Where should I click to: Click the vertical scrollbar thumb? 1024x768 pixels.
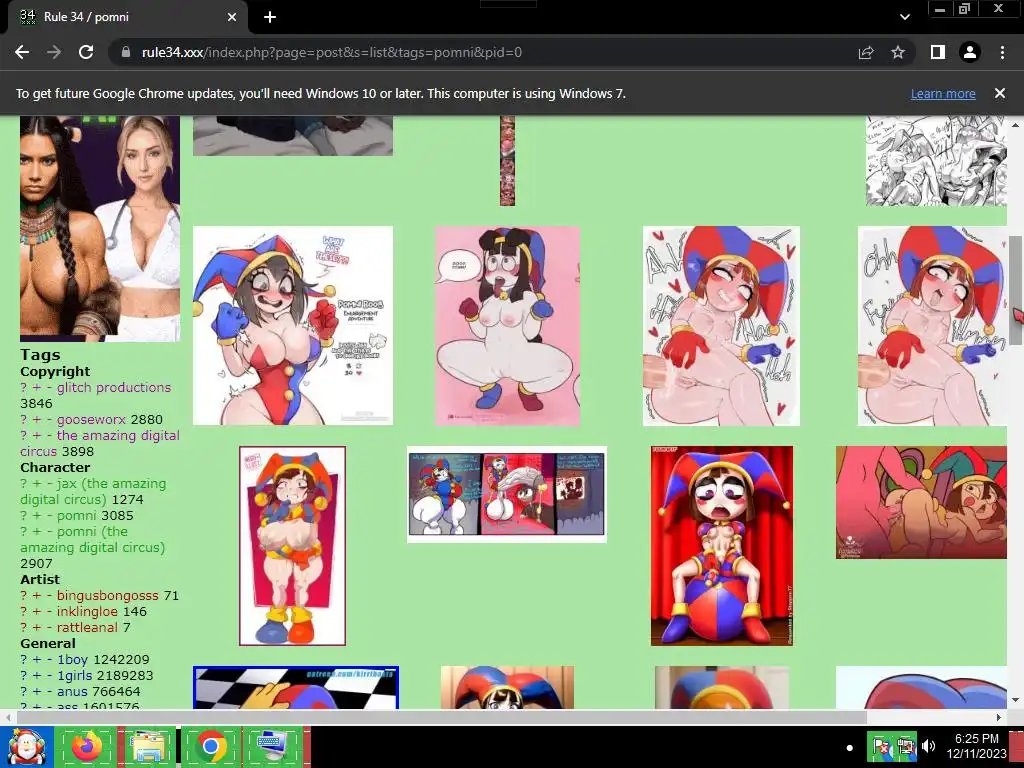[1016, 291]
